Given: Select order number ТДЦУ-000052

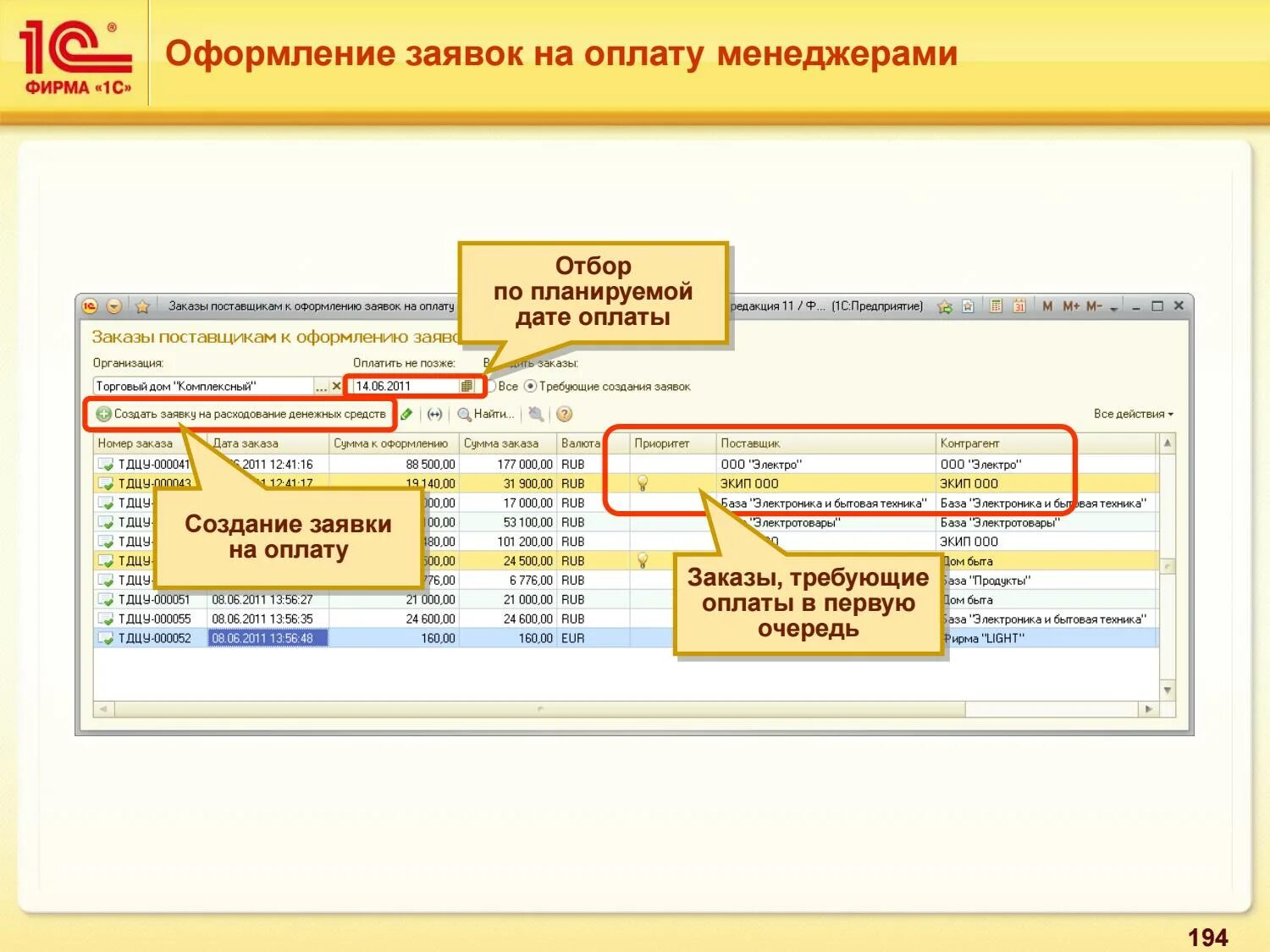Looking at the screenshot, I should click(x=154, y=638).
